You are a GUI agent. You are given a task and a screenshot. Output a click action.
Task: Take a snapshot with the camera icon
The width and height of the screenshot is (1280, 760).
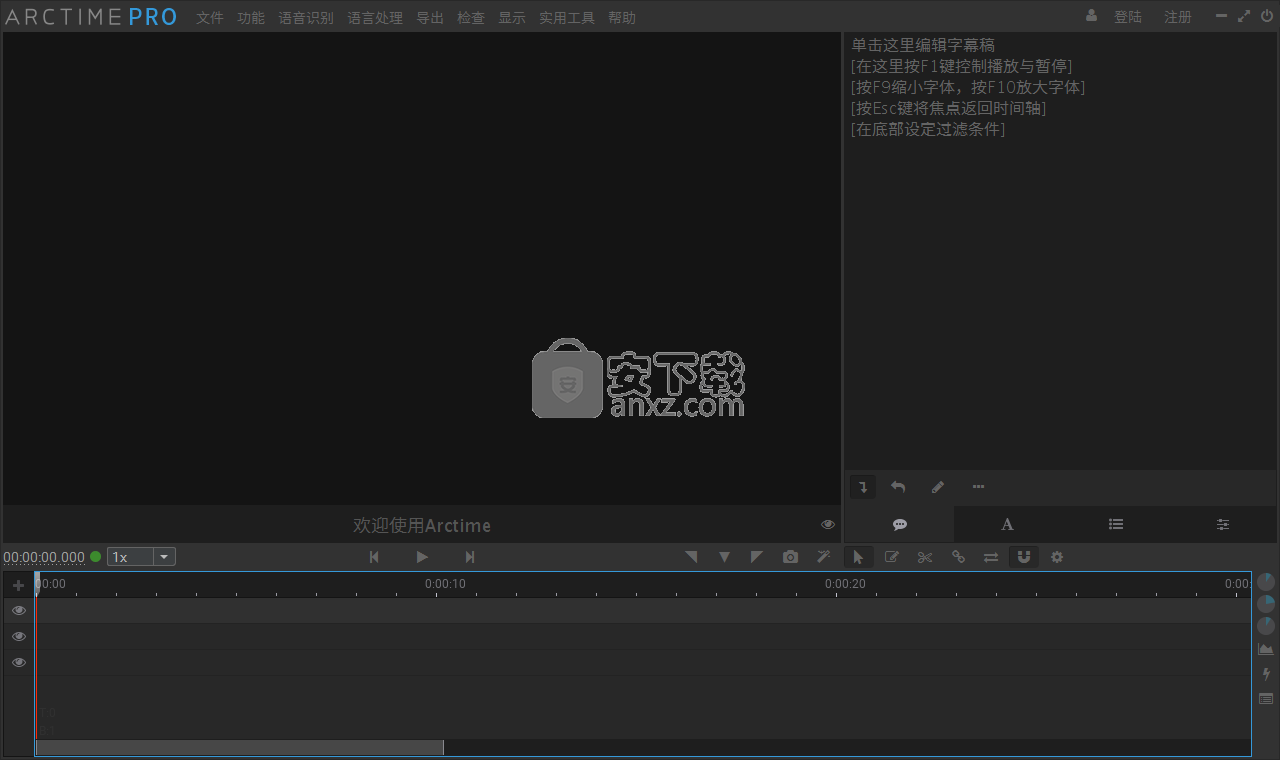click(790, 557)
